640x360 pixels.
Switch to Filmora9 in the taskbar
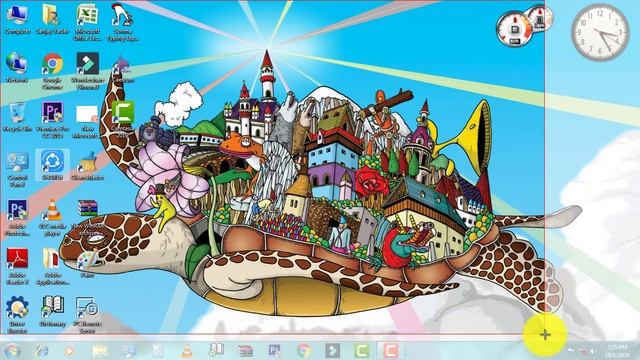(333, 350)
